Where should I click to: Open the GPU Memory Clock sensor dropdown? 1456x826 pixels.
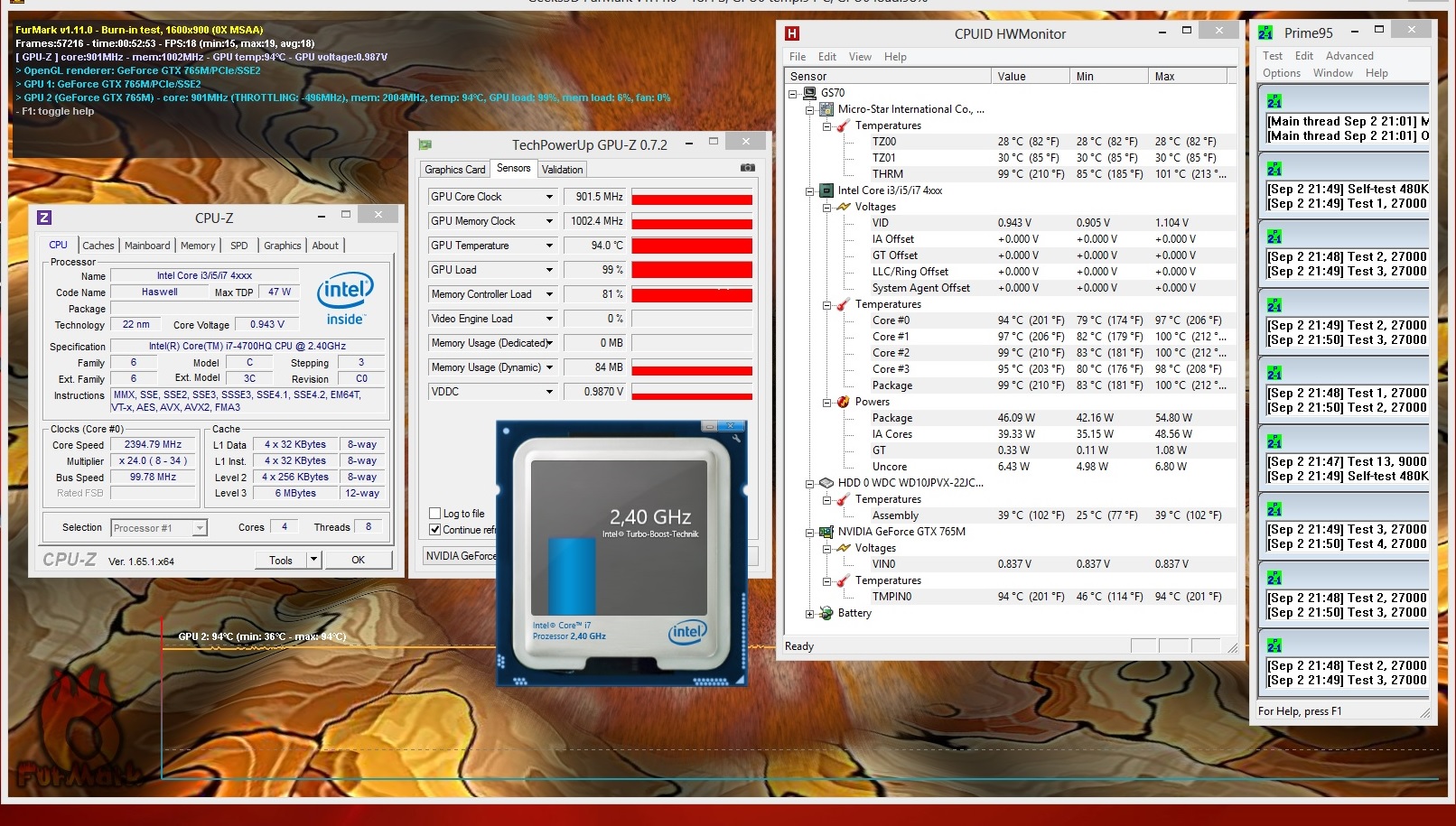pyautogui.click(x=548, y=221)
